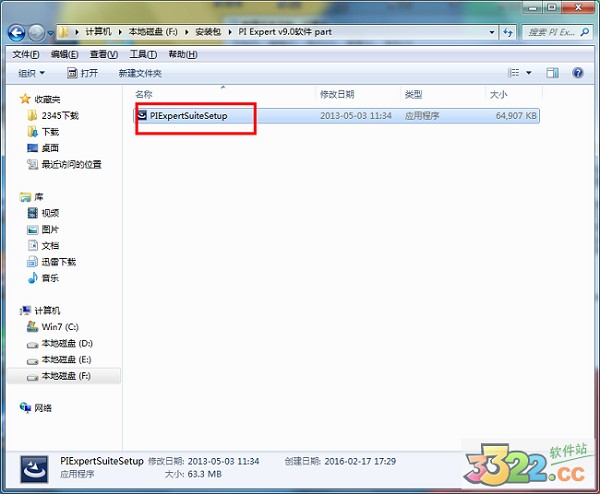600x494 pixels.
Task: Expand the address bar history dropdown
Action: point(492,33)
